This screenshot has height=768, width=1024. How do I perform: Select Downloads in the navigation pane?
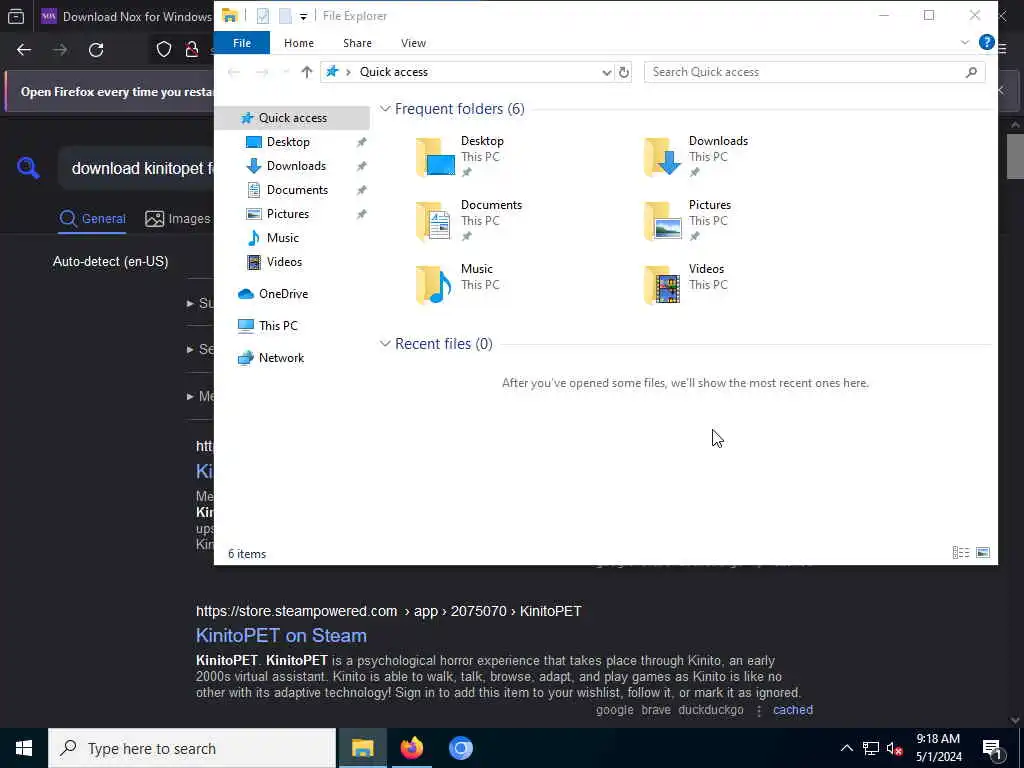pos(296,166)
